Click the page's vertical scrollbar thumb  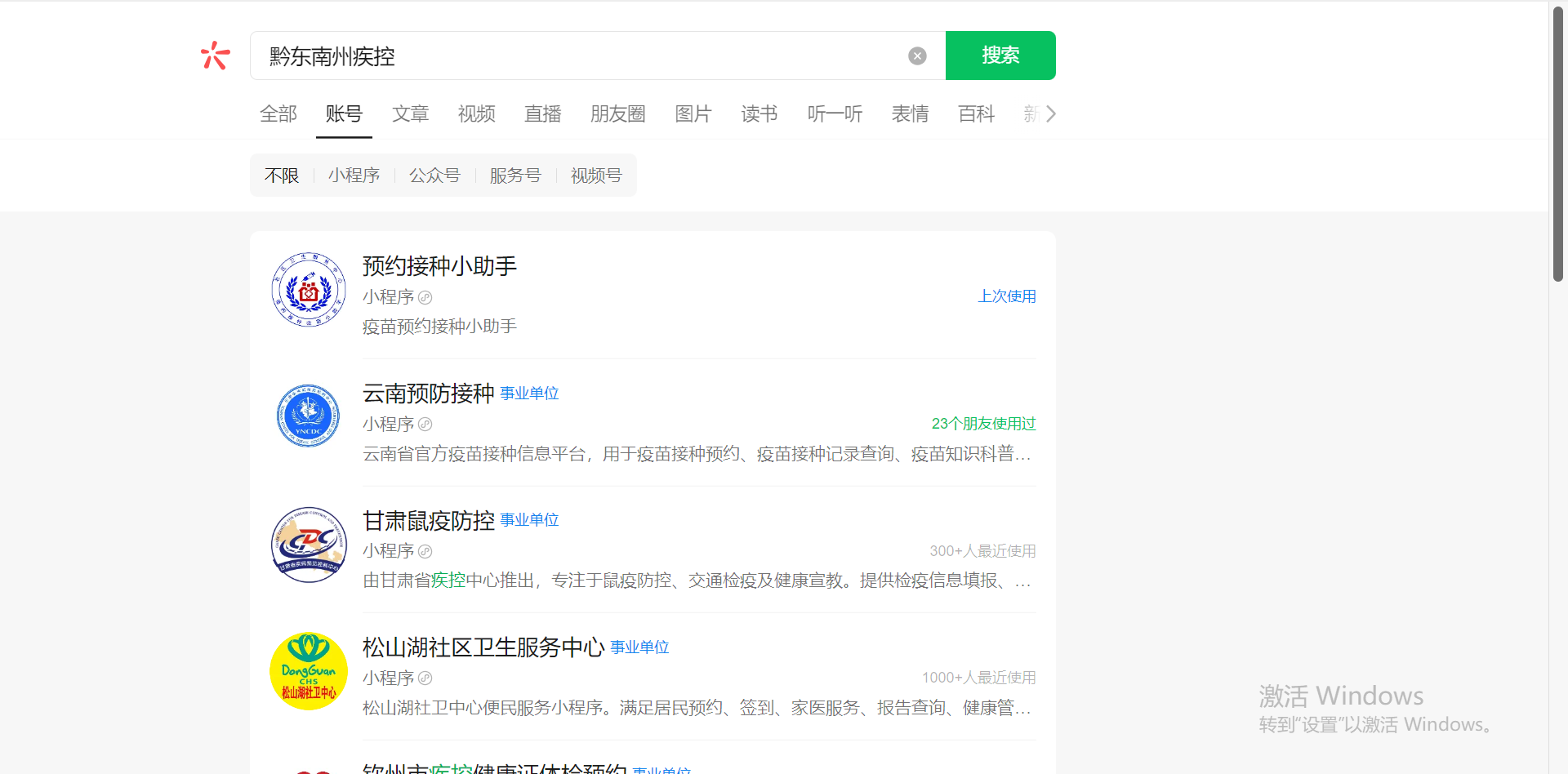pyautogui.click(x=1558, y=144)
